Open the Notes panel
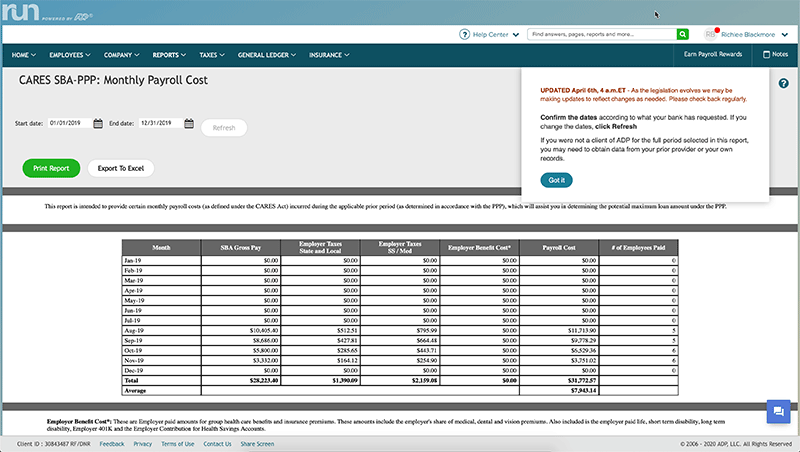 775,54
